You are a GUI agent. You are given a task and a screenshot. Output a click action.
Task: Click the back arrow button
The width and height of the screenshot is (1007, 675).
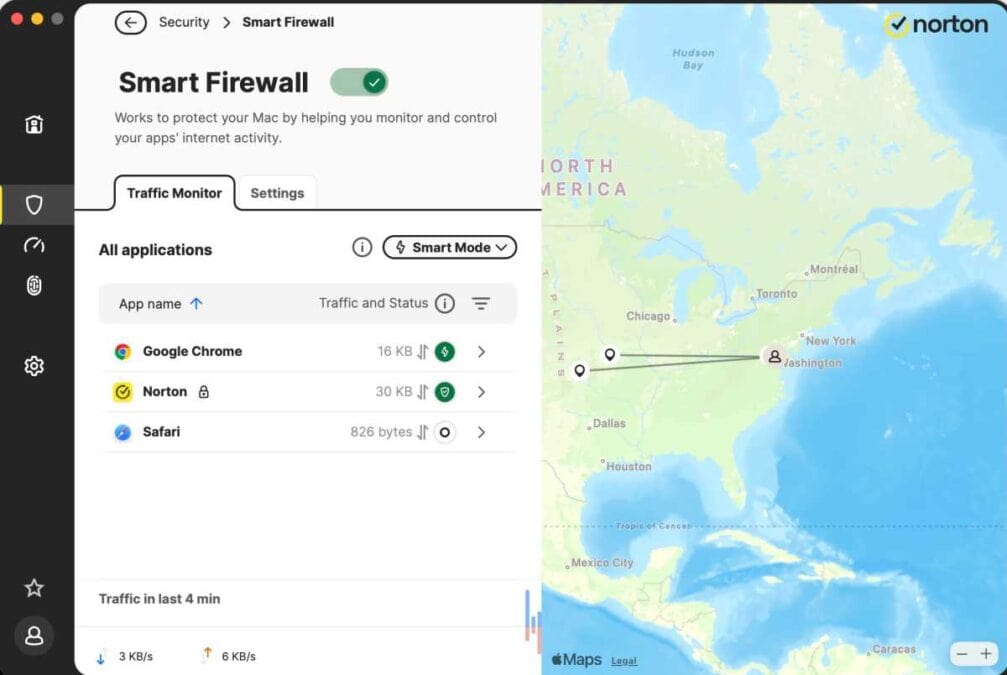click(130, 22)
